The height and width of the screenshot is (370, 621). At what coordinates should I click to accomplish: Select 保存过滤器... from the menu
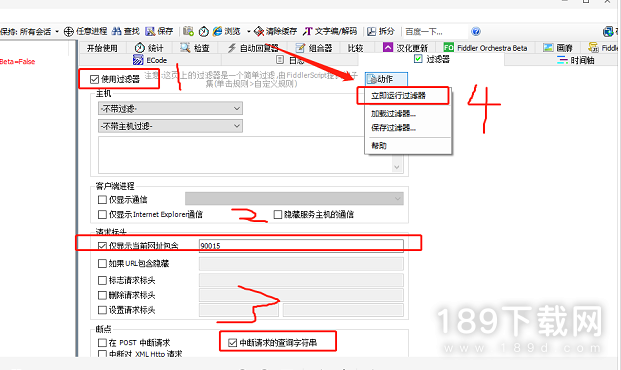393,128
